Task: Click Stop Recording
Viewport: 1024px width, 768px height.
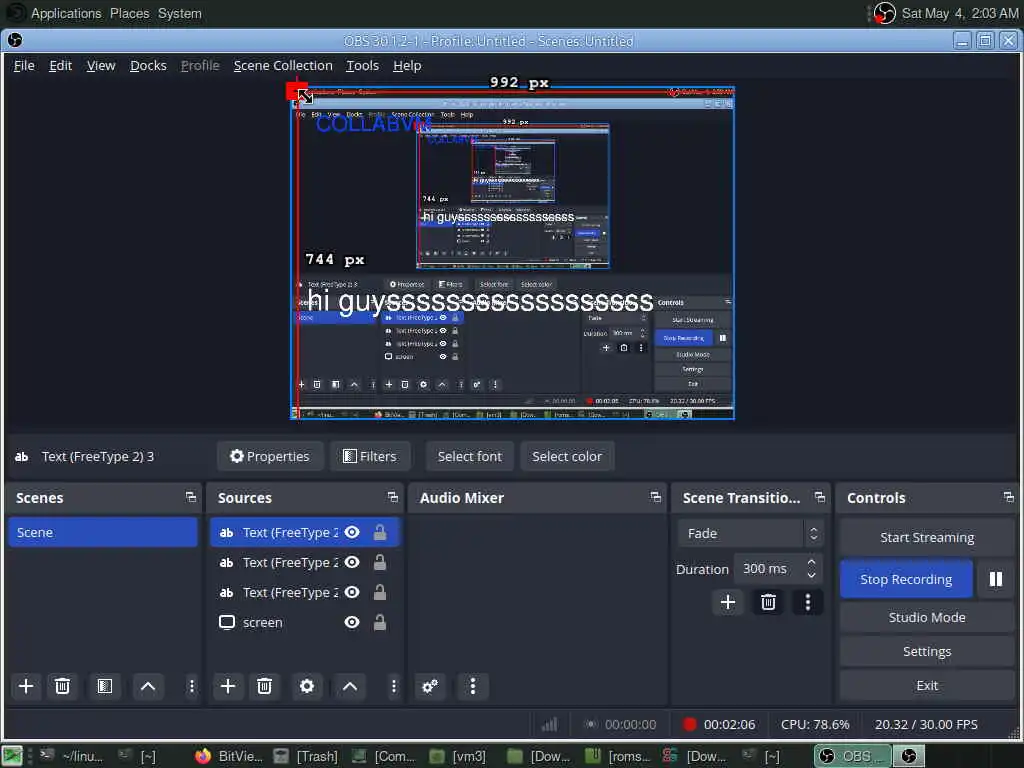Action: click(x=906, y=579)
